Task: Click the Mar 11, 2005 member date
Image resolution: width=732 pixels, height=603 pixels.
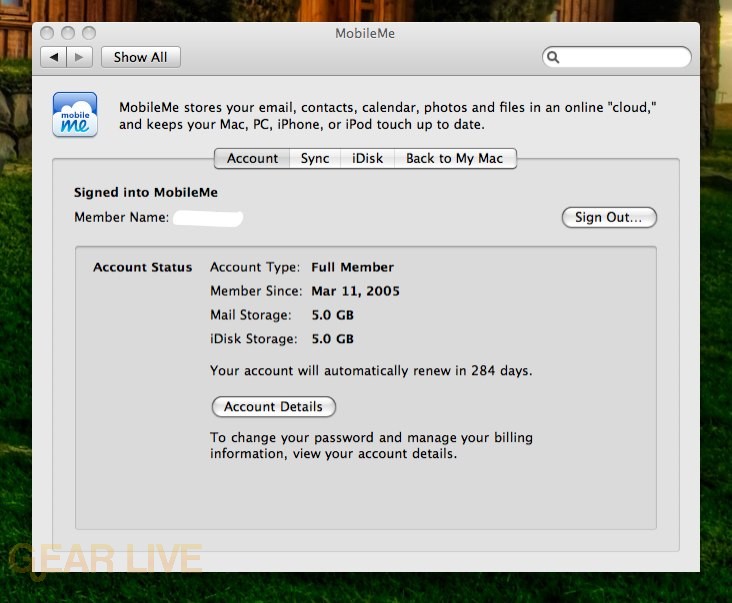Action: click(355, 291)
